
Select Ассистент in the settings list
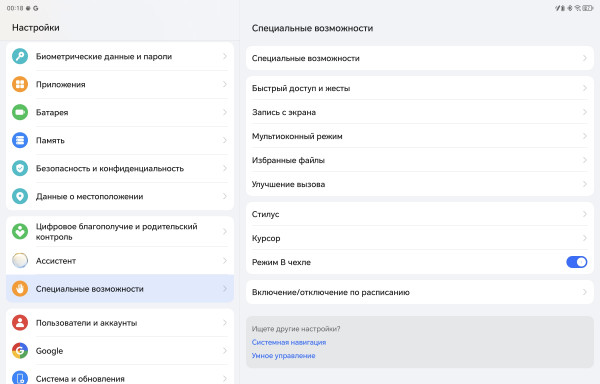point(120,260)
